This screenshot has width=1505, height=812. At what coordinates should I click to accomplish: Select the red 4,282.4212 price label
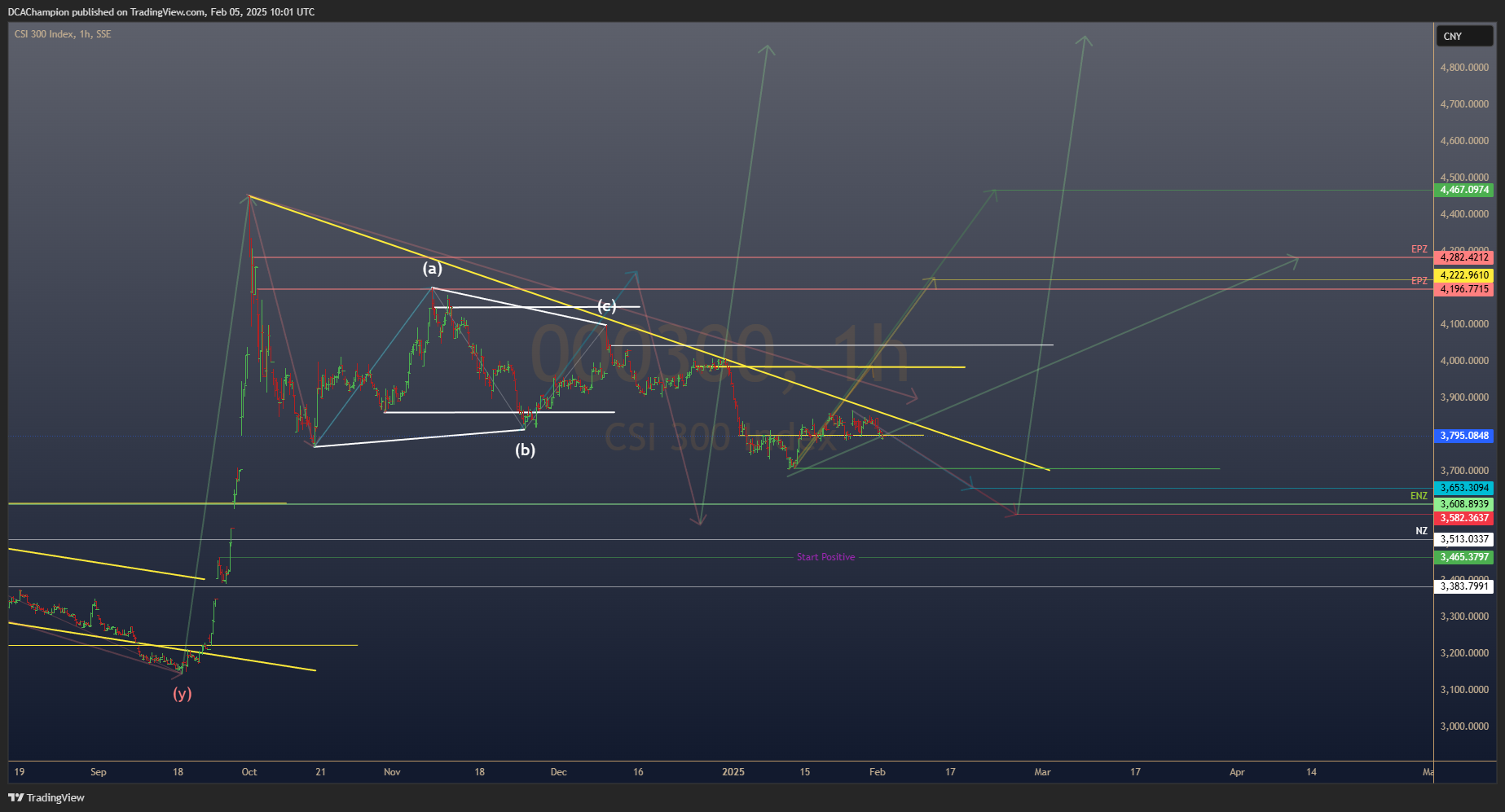pos(1464,257)
